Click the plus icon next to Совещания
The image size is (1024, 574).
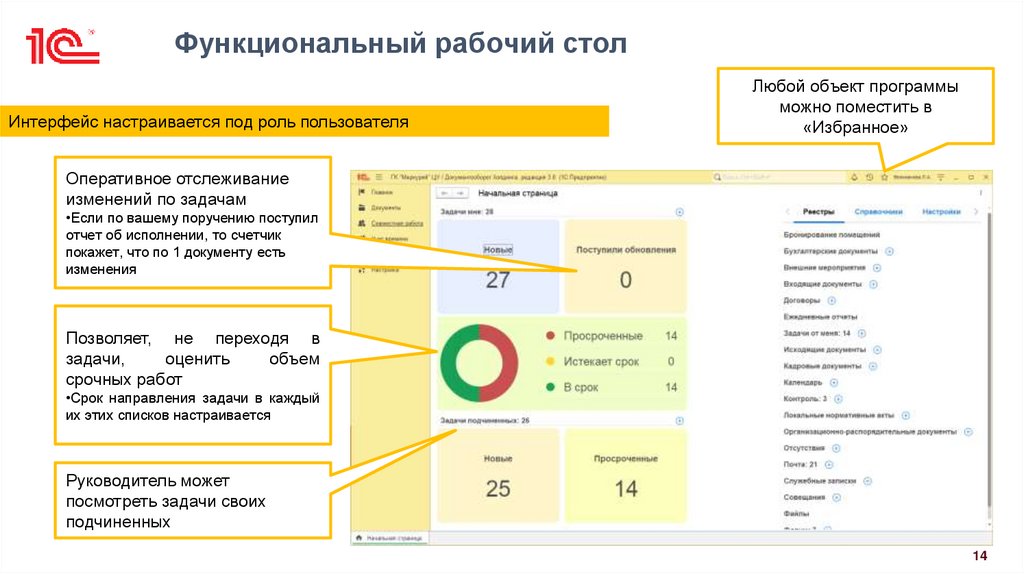tap(837, 498)
